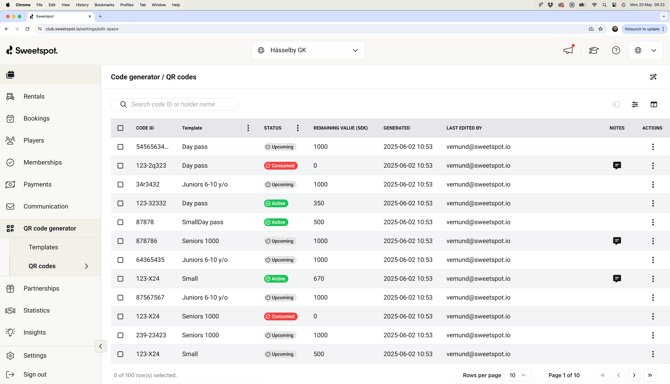Select row with code 64365435
The image size is (670, 384).
(x=120, y=260)
